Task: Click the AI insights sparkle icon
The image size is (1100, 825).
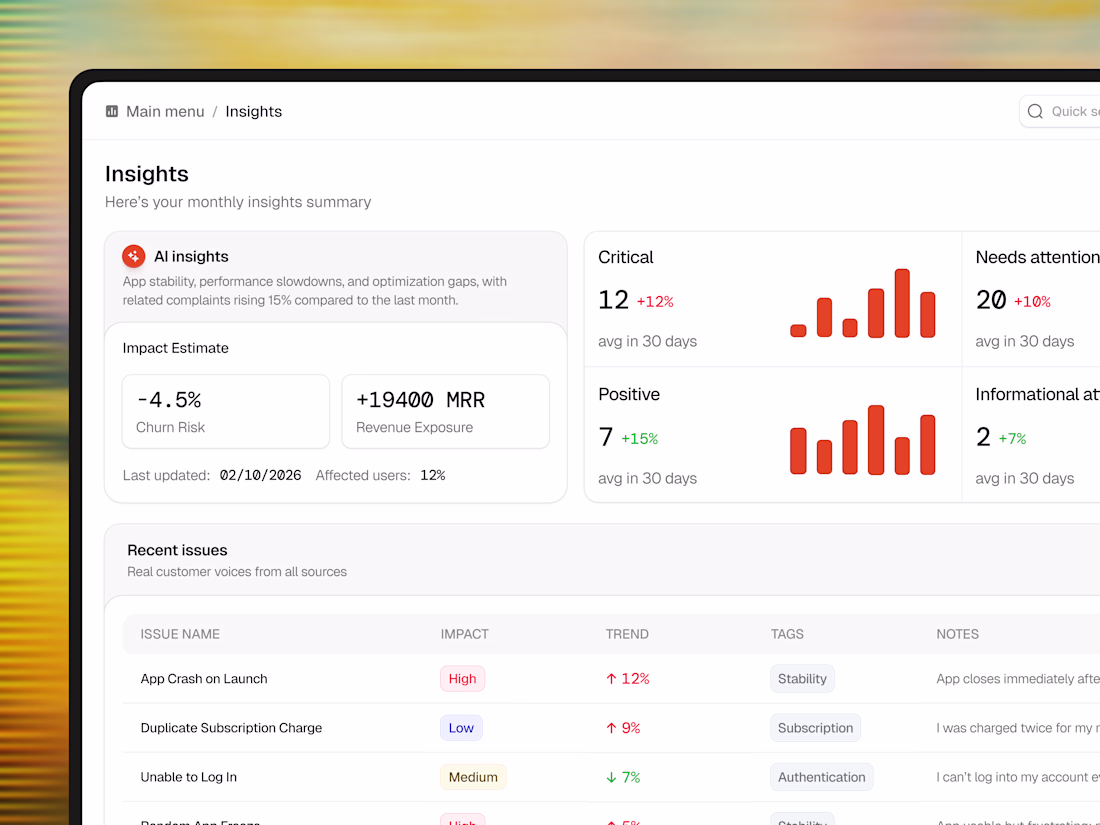Action: tap(133, 256)
